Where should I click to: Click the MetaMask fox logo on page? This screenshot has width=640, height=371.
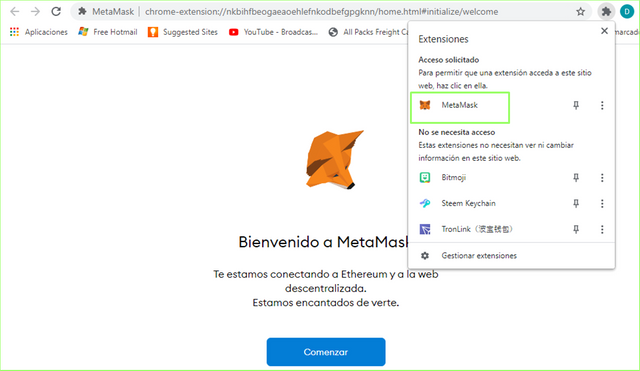335,160
